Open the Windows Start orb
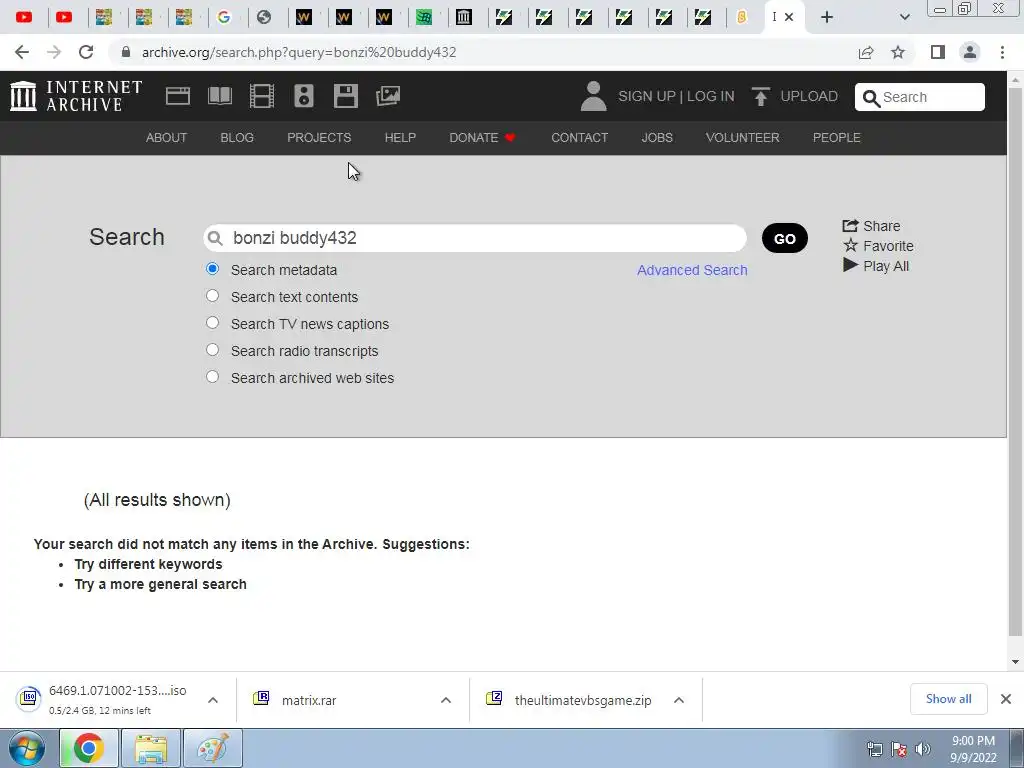This screenshot has height=768, width=1024. pyautogui.click(x=27, y=748)
